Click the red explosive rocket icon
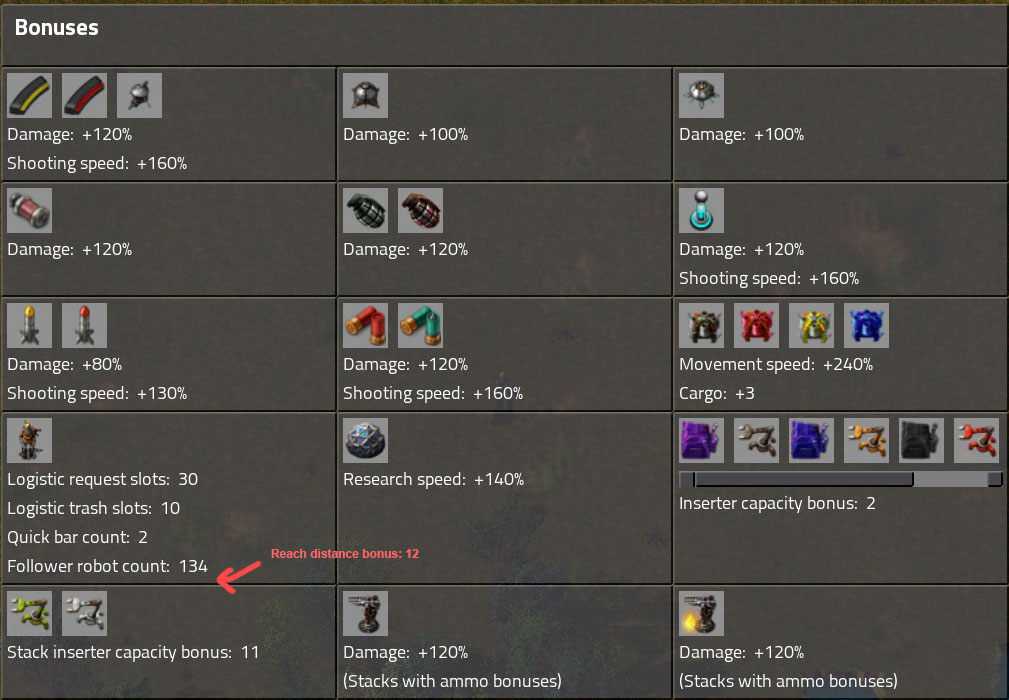The height and width of the screenshot is (700, 1009). (84, 326)
